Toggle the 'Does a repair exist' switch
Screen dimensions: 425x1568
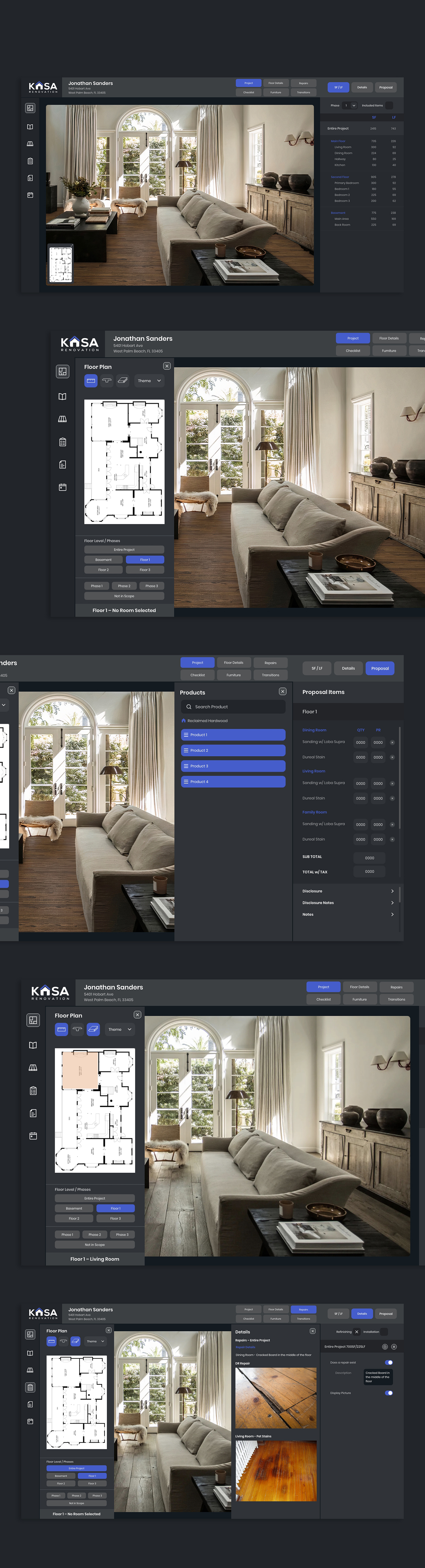(389, 1362)
